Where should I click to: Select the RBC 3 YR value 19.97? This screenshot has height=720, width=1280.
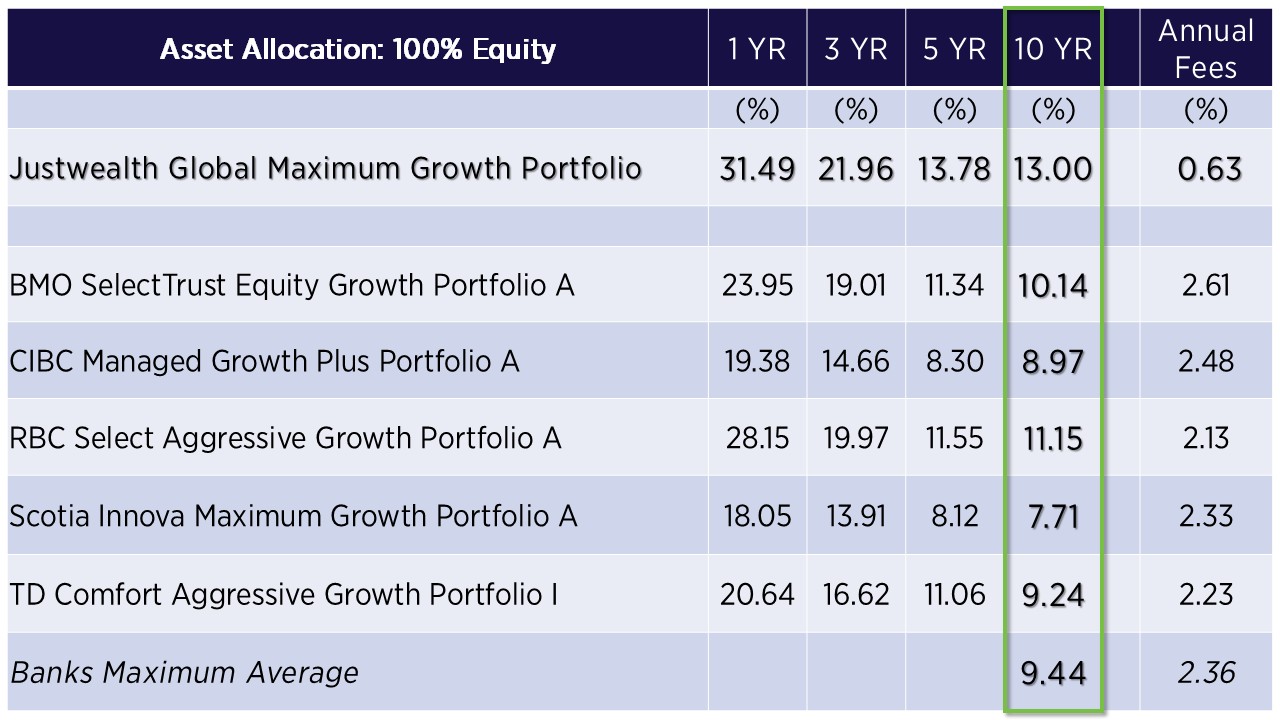856,438
